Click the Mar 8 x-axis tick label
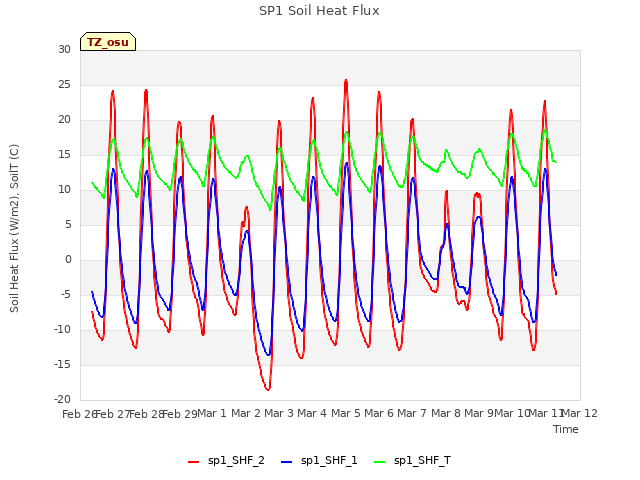 tap(446, 413)
